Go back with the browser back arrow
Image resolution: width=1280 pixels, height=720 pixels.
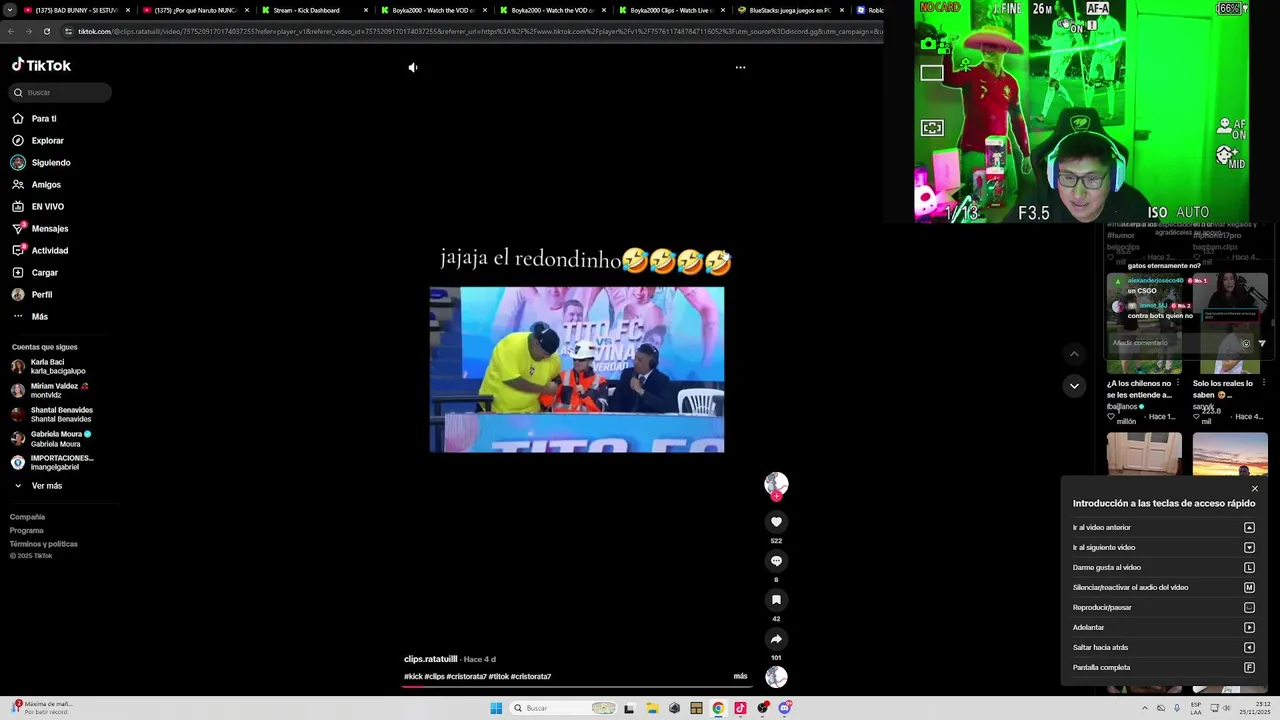[10, 31]
